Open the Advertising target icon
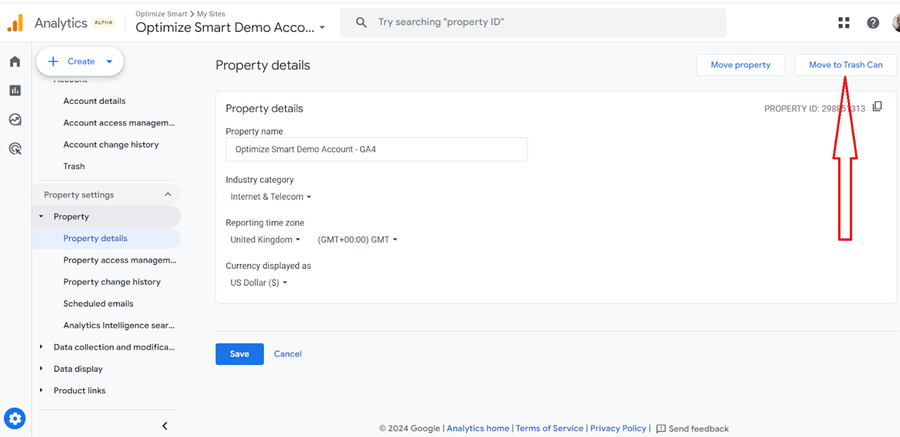900x437 pixels. 15,149
